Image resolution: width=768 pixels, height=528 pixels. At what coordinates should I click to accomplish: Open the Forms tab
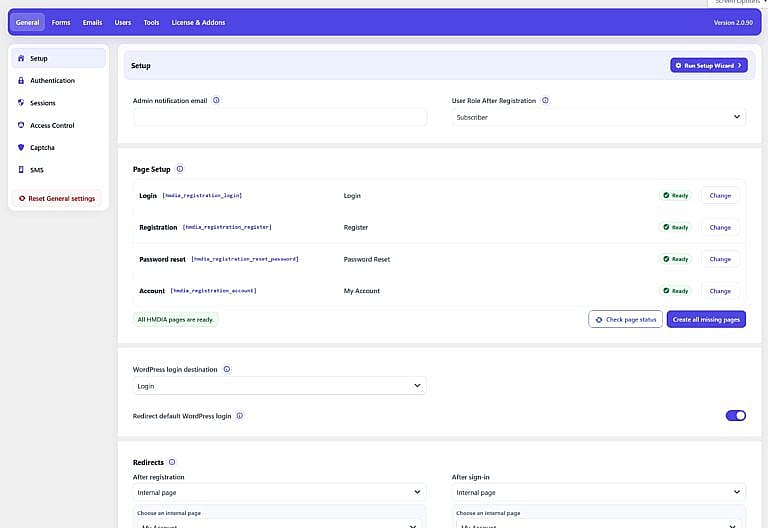(x=61, y=23)
